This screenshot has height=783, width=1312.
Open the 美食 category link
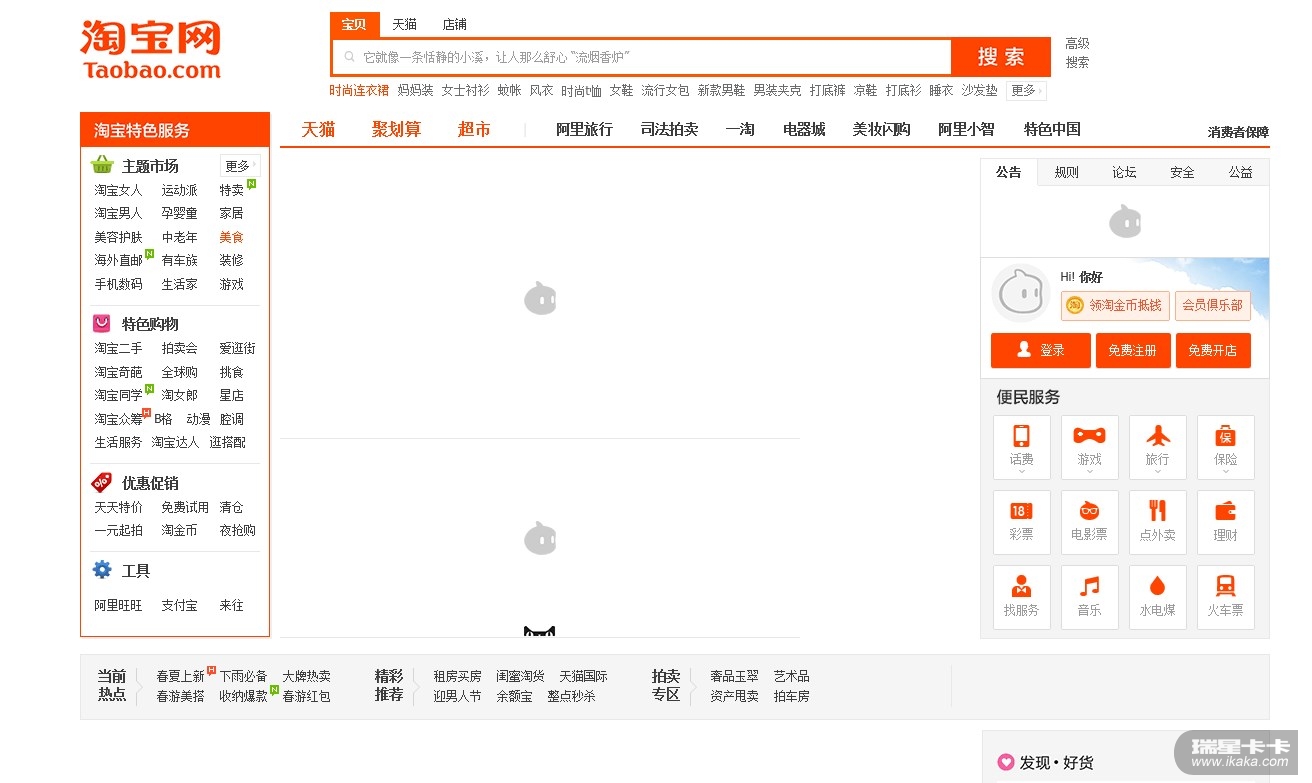click(232, 237)
